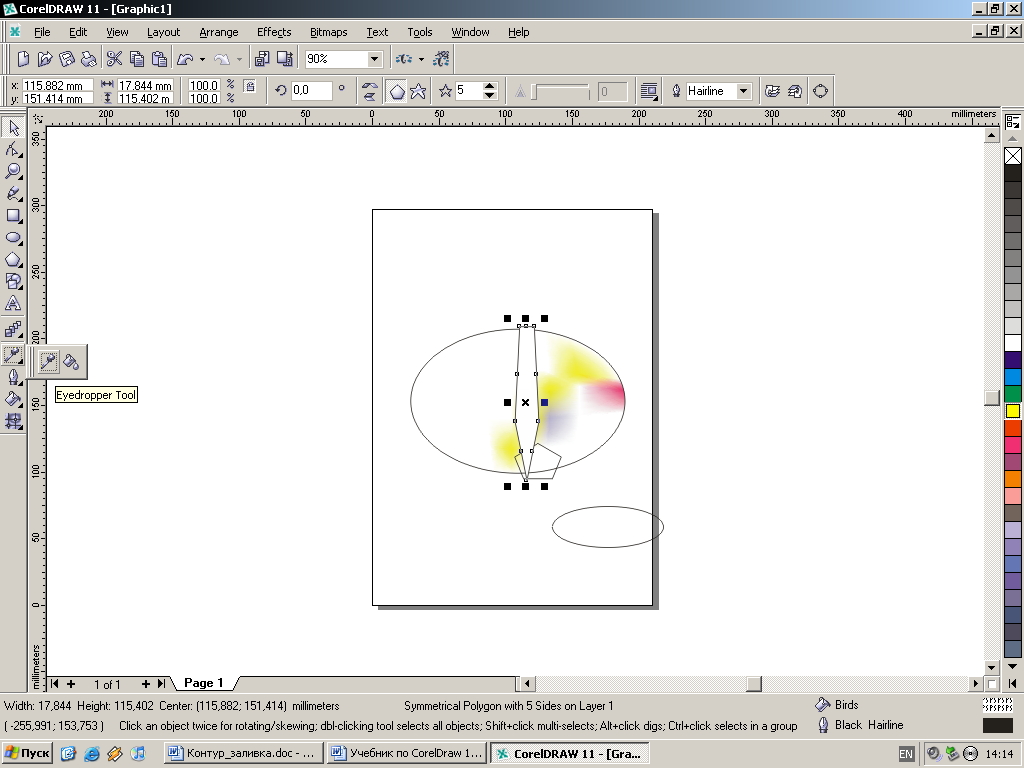Open the application launcher dropdown arrow
The width and height of the screenshot is (1024, 768).
tap(421, 59)
